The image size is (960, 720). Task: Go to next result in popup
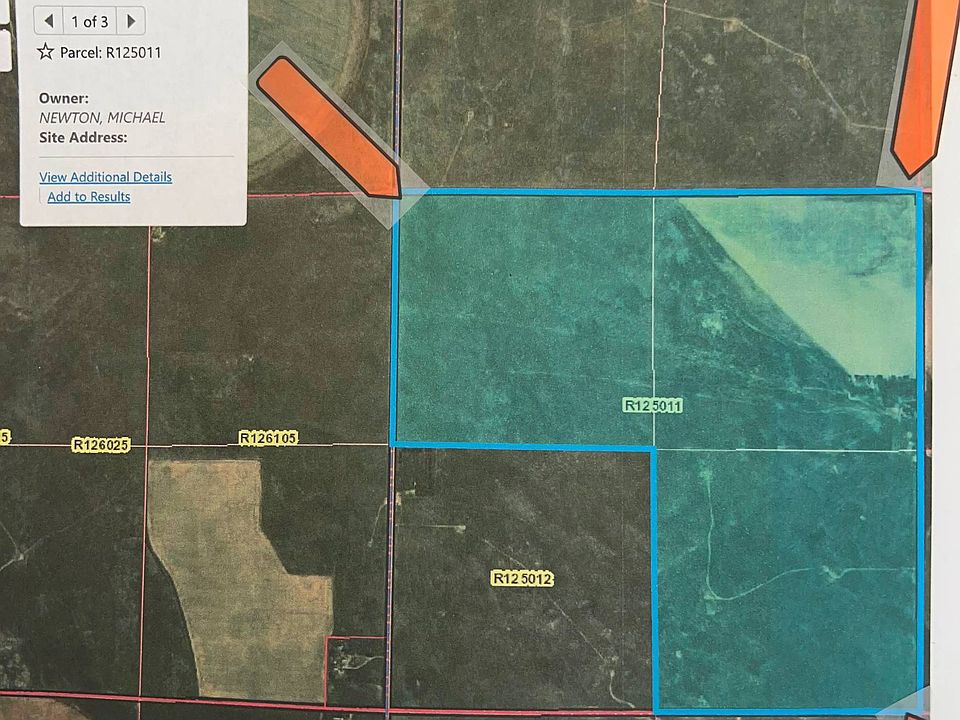pyautogui.click(x=130, y=21)
